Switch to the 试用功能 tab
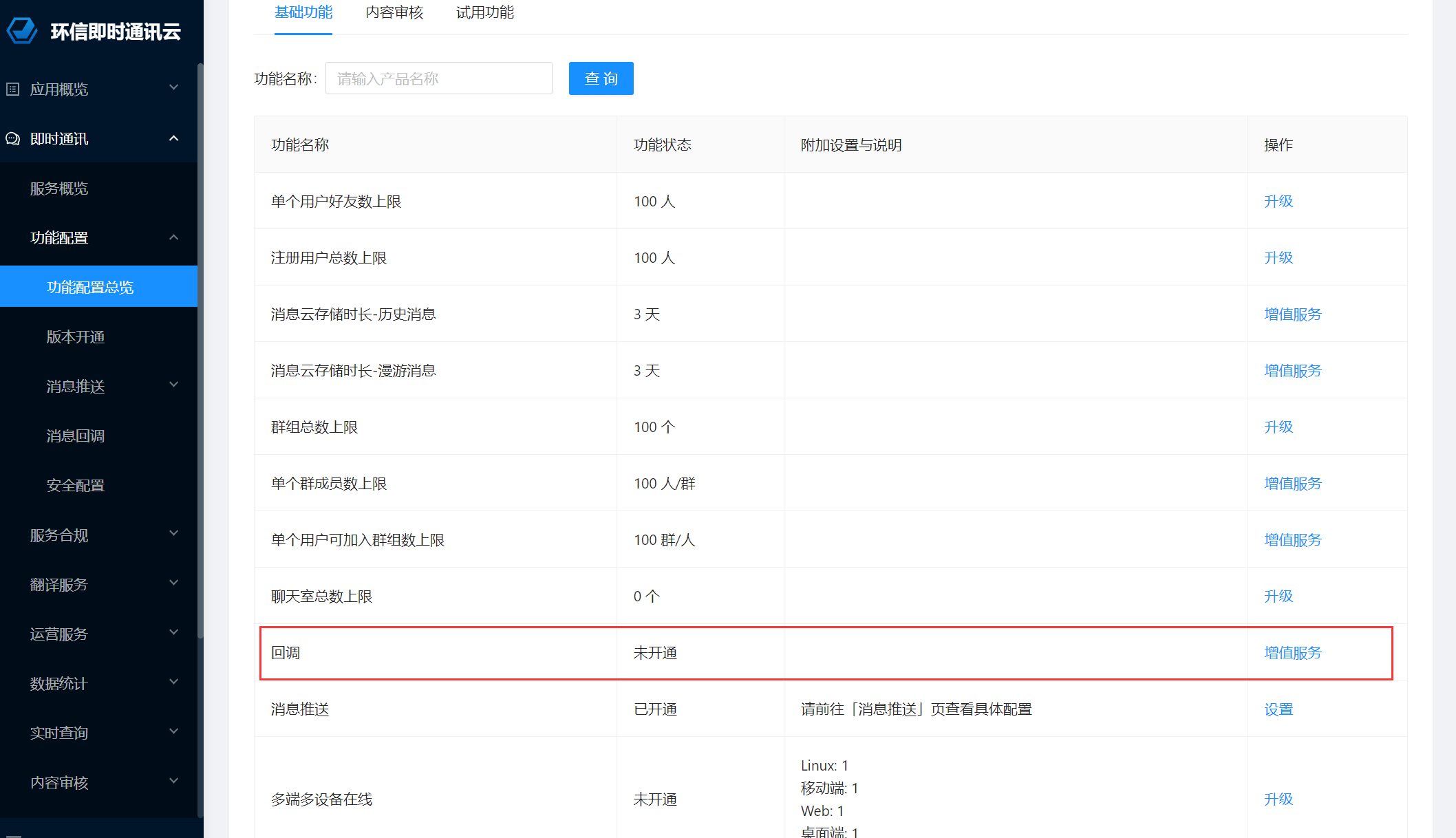 [x=485, y=12]
